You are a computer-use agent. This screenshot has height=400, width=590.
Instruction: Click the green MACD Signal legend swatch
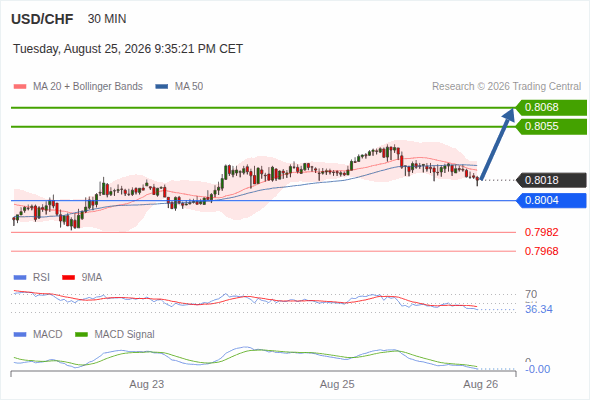pos(81,335)
